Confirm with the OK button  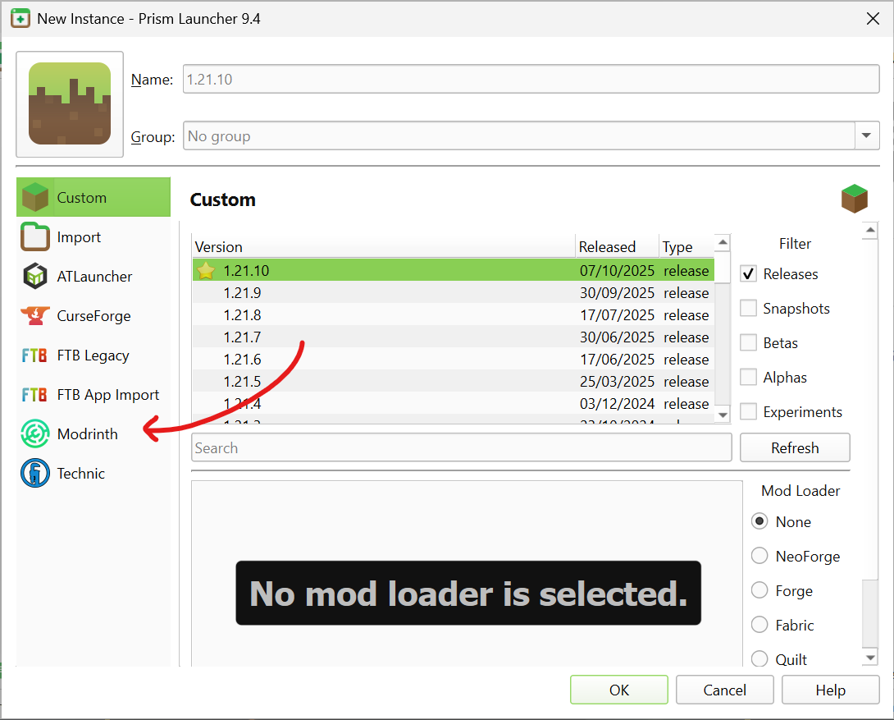pos(619,690)
